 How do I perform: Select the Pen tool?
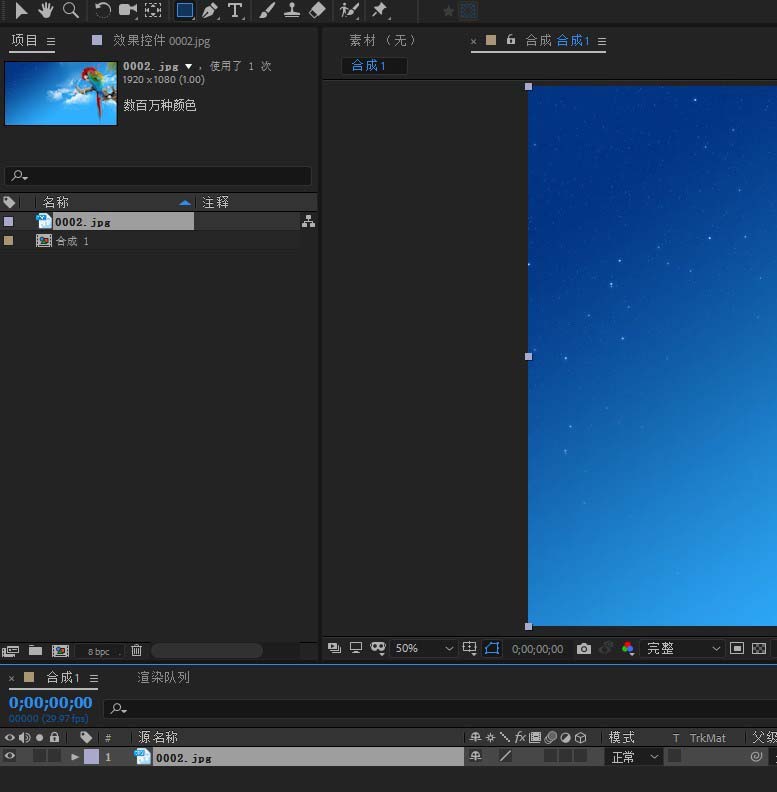point(209,10)
